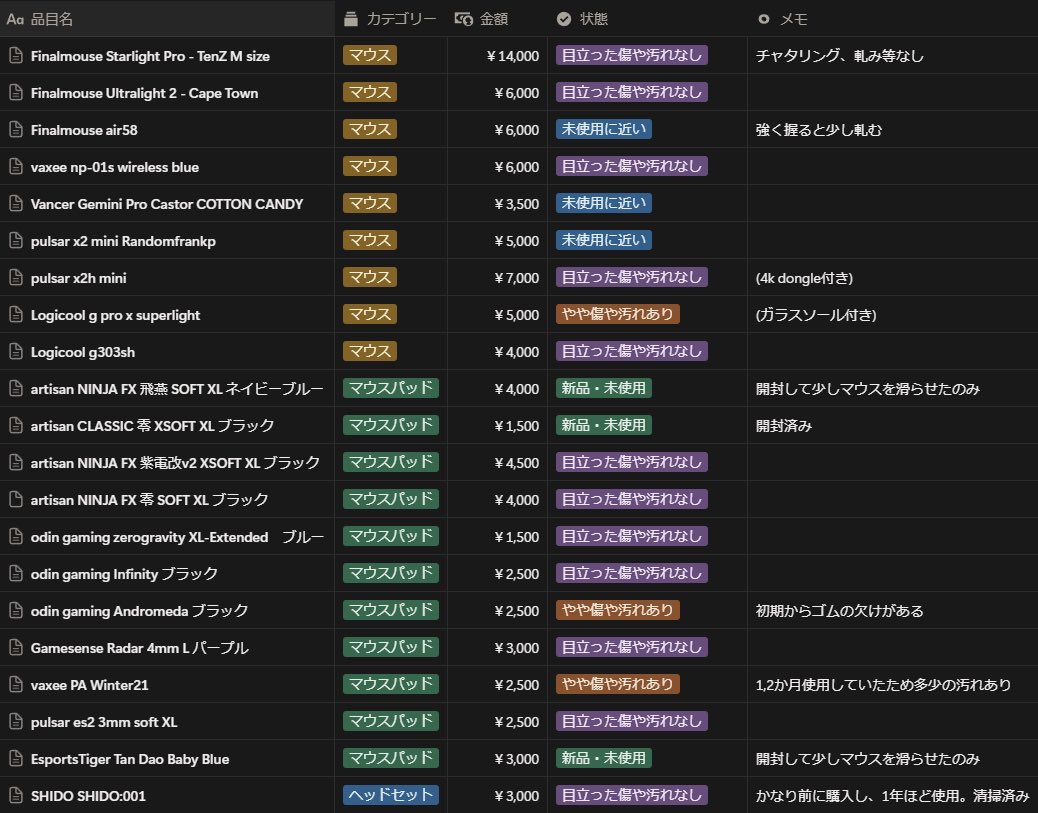Click page icon beside odin gaming Infinity
Screen dimensions: 1038x813
coord(16,574)
